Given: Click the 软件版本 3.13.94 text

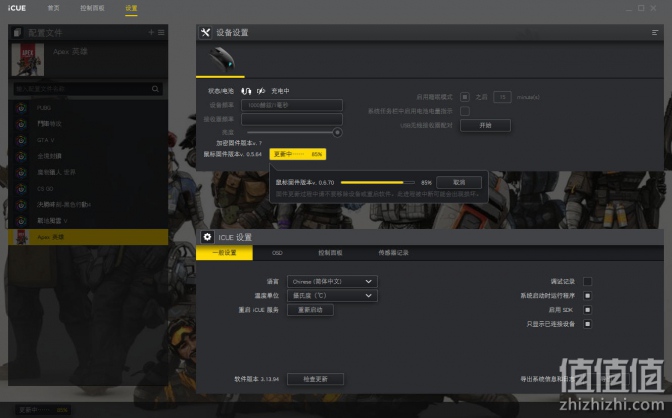Looking at the screenshot, I should click(x=256, y=379).
